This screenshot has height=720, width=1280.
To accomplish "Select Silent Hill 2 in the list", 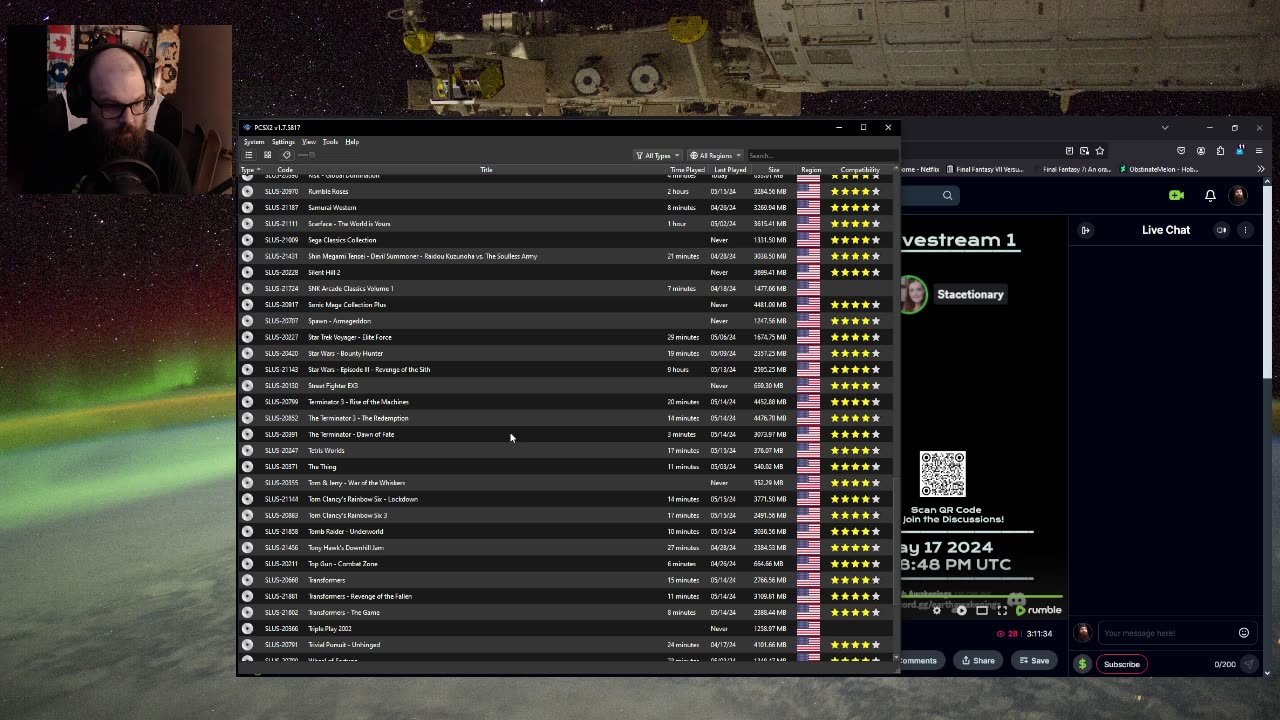I will [567, 272].
